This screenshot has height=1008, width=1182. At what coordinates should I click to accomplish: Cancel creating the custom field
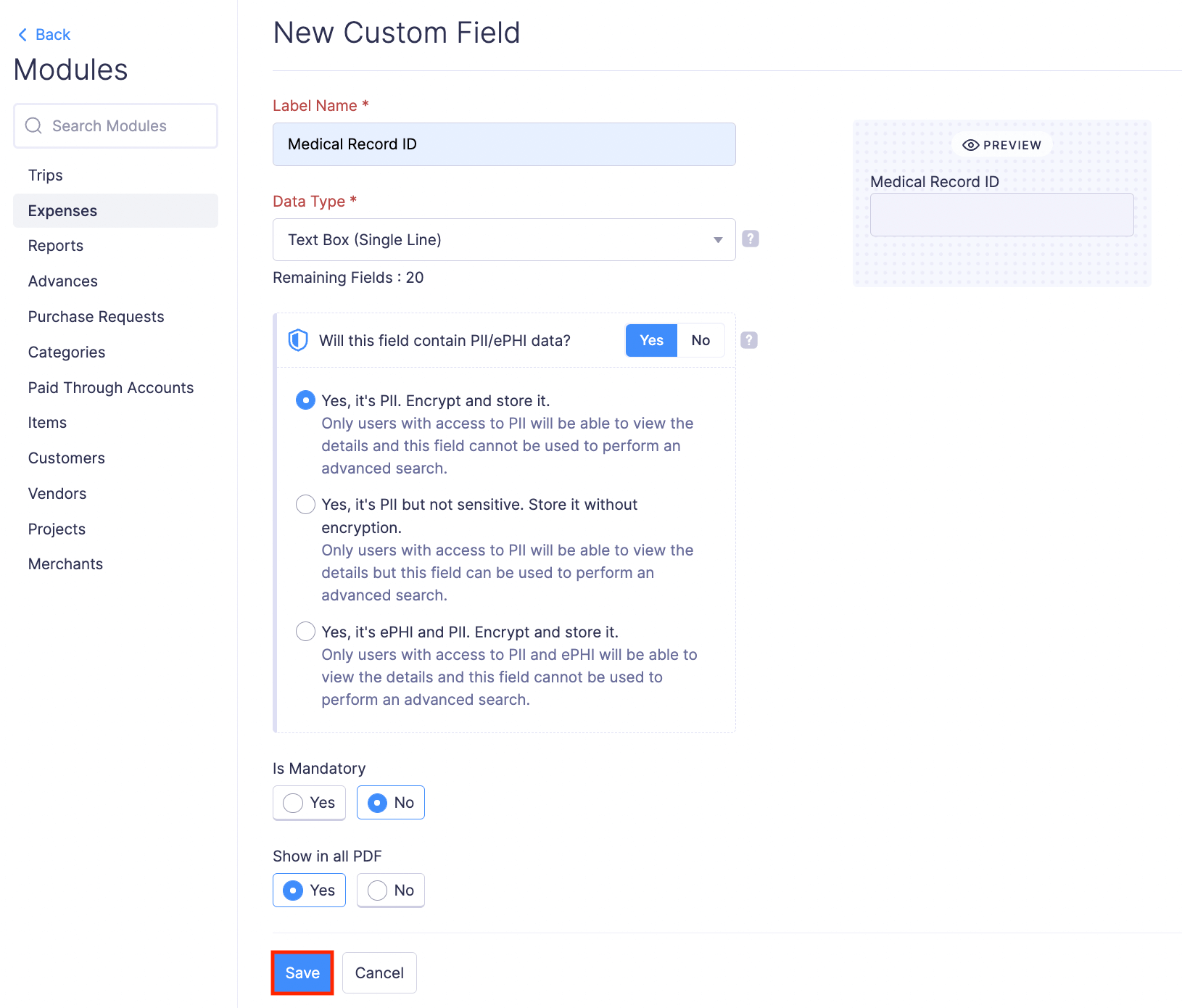379,973
